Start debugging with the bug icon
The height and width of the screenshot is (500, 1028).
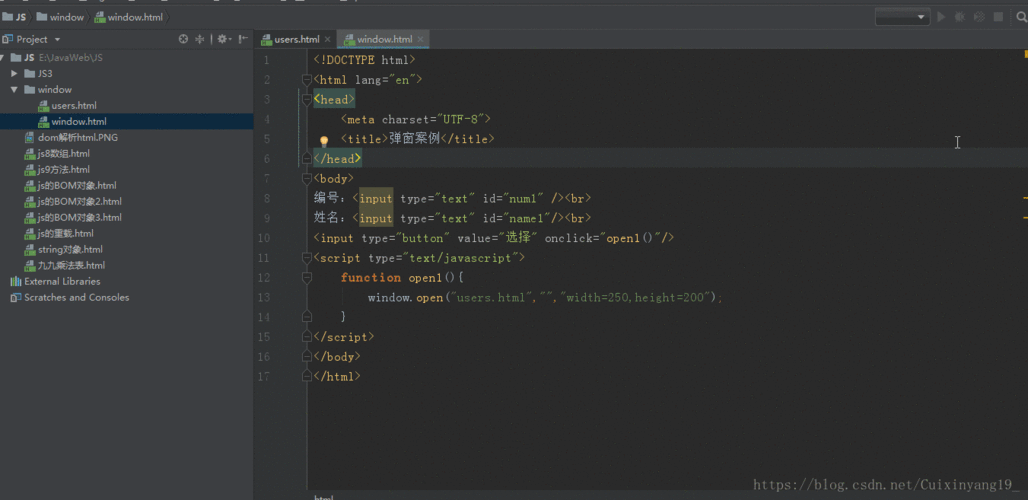(960, 17)
